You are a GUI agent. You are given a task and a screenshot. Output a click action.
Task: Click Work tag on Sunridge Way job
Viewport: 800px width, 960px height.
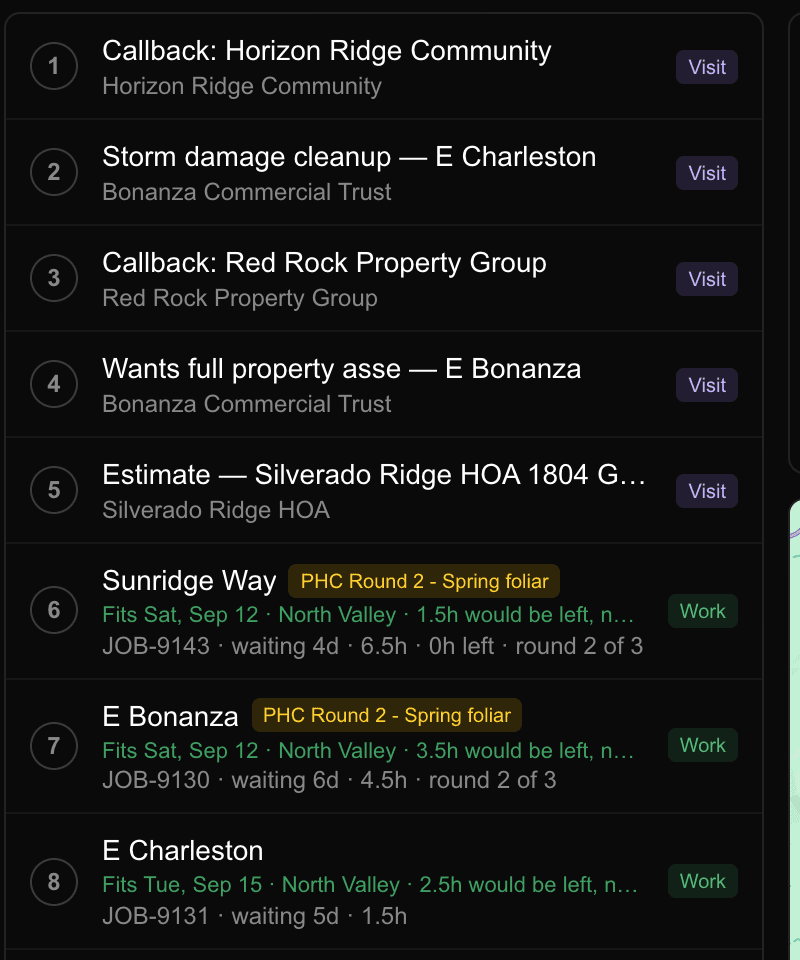point(703,611)
